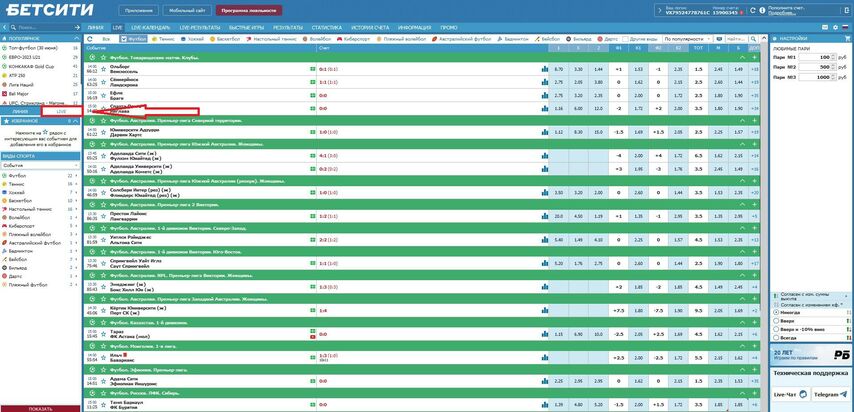Filter by Дартс sport icon
This screenshot has height=412, width=854.
click(x=600, y=39)
